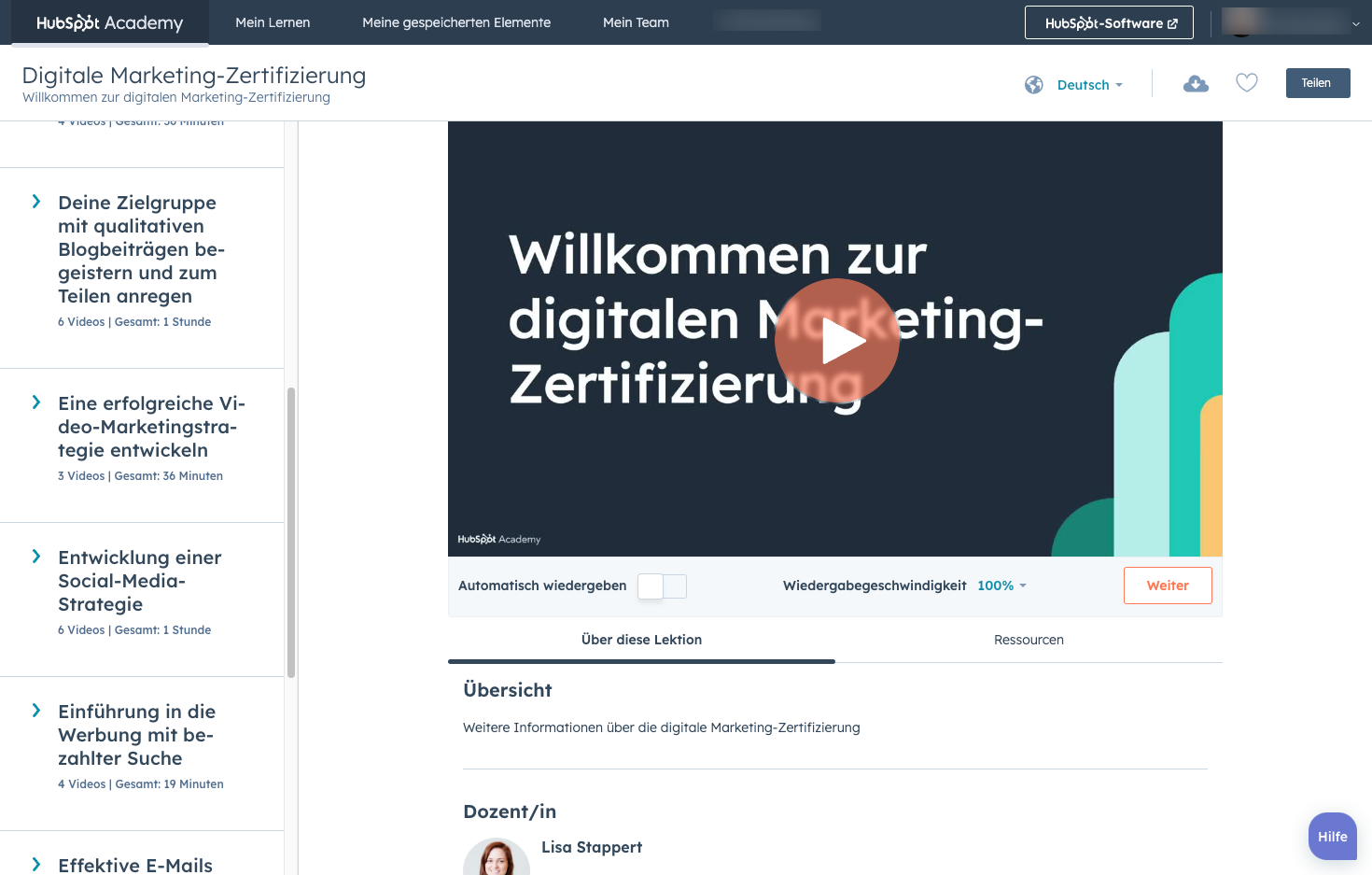
Task: Click Lisa Stappert instructor photo
Action: 497,856
